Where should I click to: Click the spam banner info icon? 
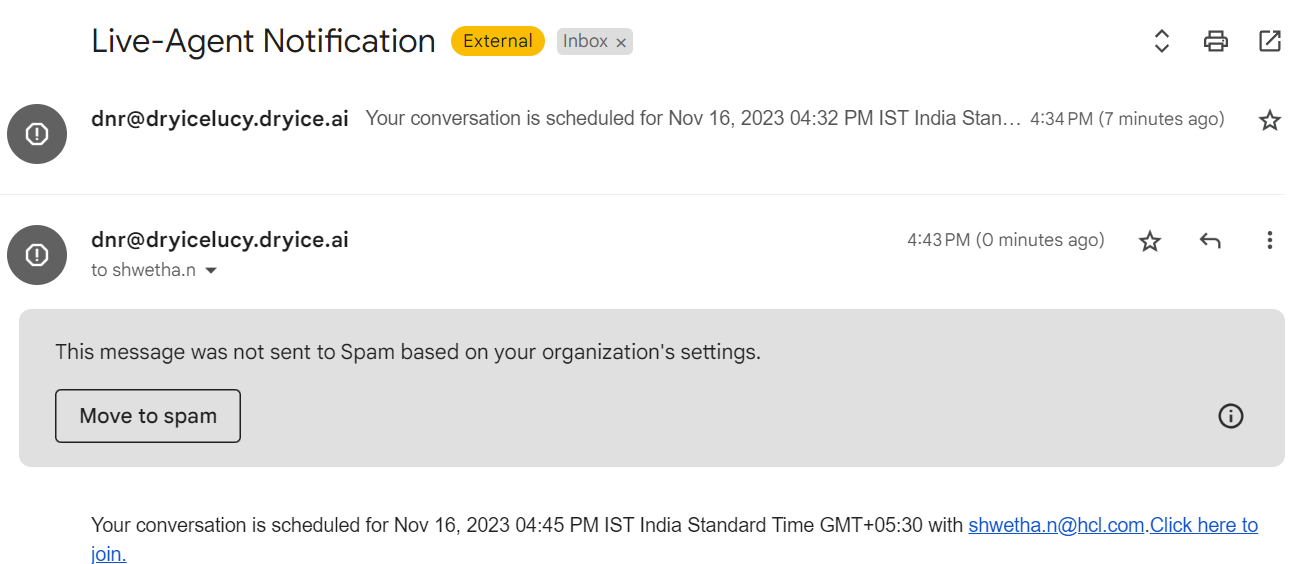click(x=1230, y=416)
